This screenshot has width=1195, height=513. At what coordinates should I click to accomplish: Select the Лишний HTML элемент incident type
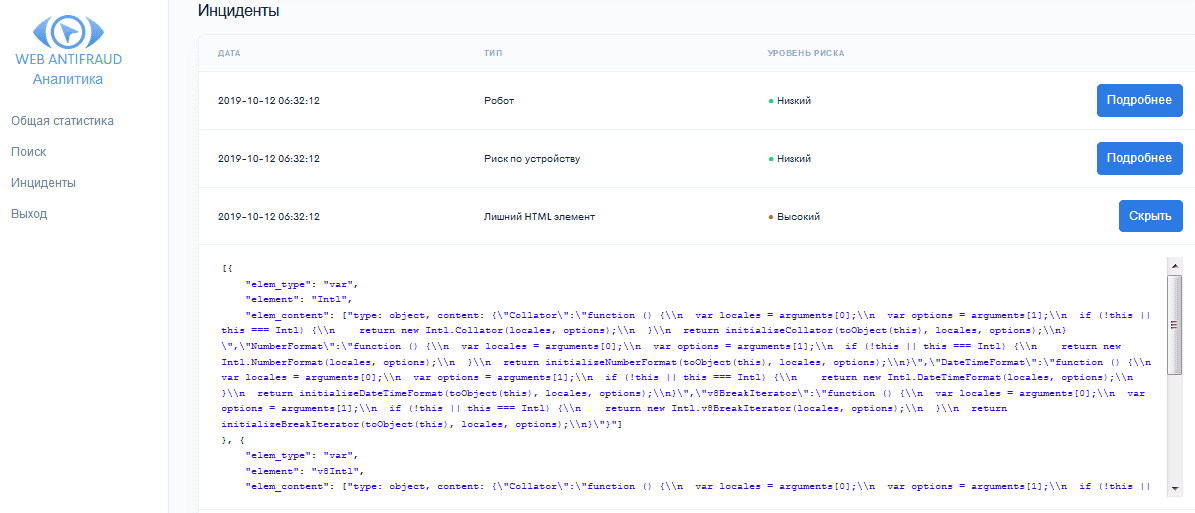540,217
